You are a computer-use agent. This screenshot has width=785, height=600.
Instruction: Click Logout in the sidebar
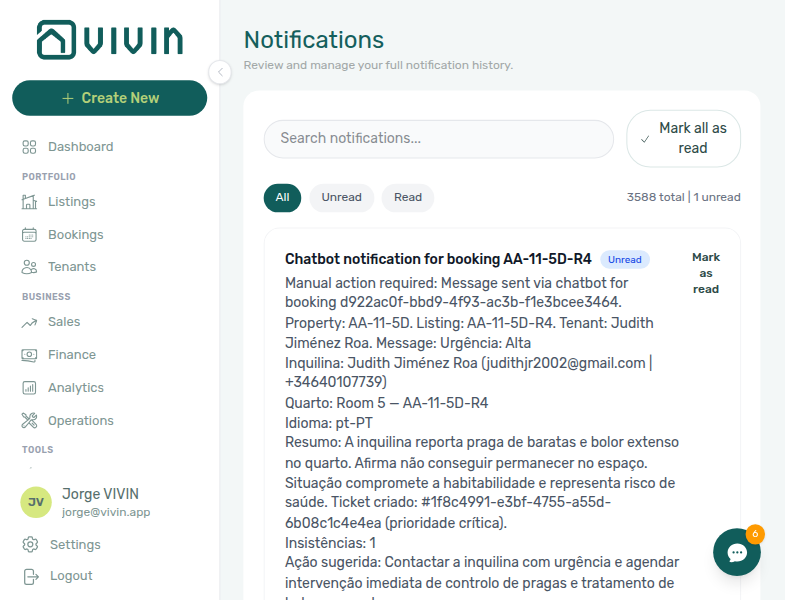(71, 576)
